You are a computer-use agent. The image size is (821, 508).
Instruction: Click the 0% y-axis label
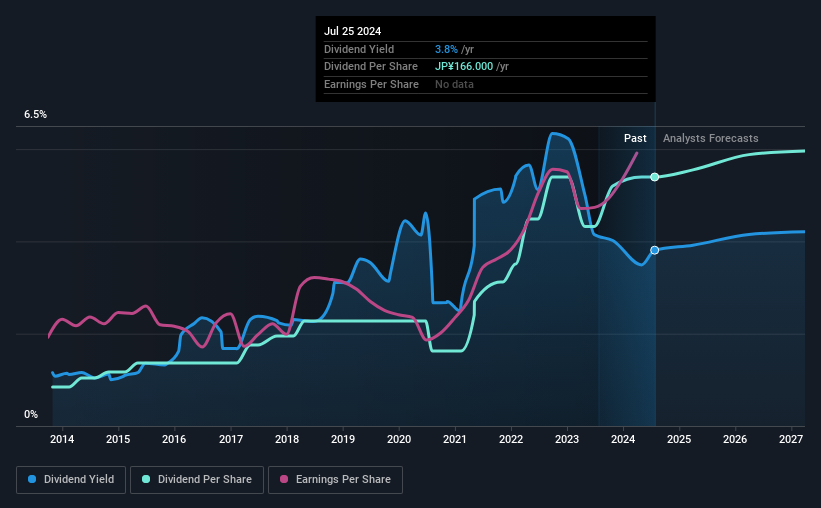(31, 414)
